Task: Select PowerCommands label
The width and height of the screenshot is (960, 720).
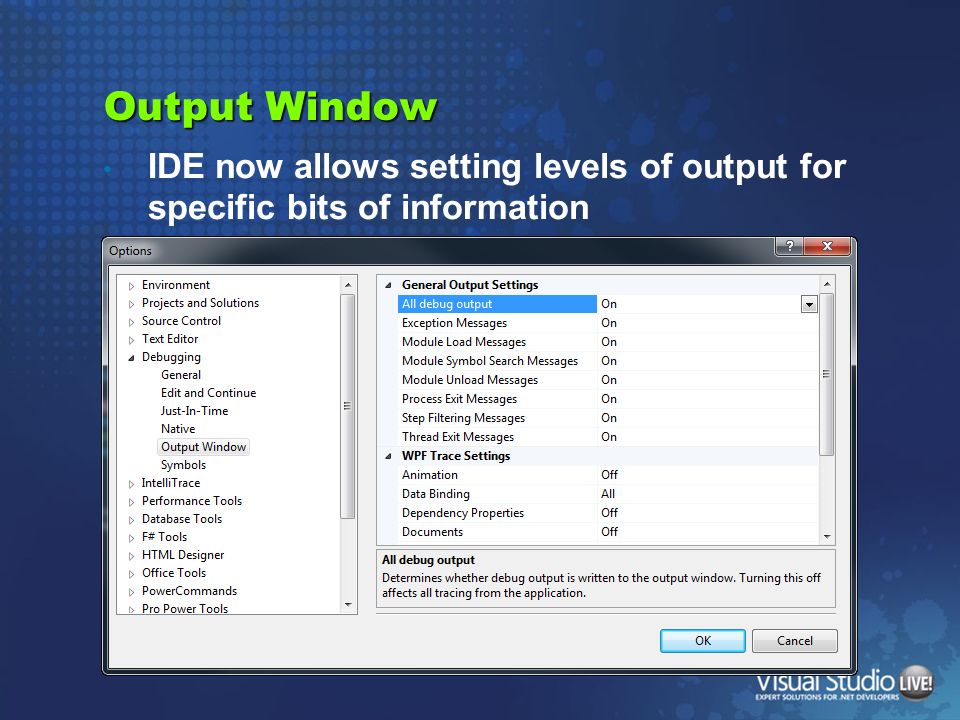Action: tap(189, 591)
